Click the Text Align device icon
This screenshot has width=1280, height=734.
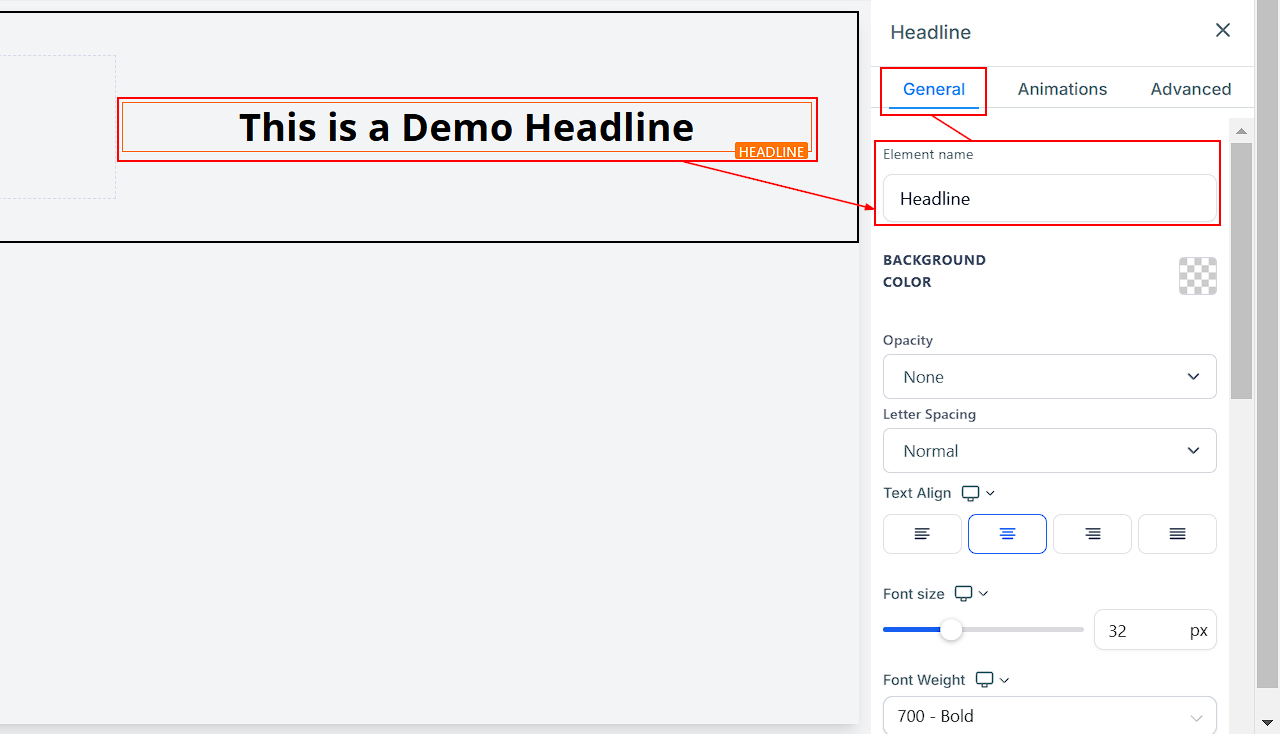(970, 493)
